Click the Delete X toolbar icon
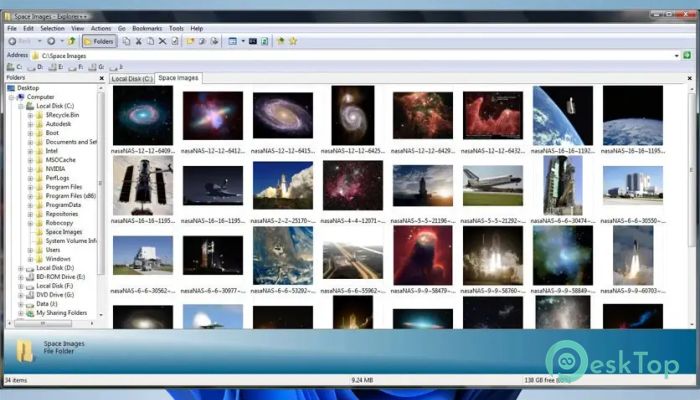This screenshot has width=700, height=400. click(162, 41)
